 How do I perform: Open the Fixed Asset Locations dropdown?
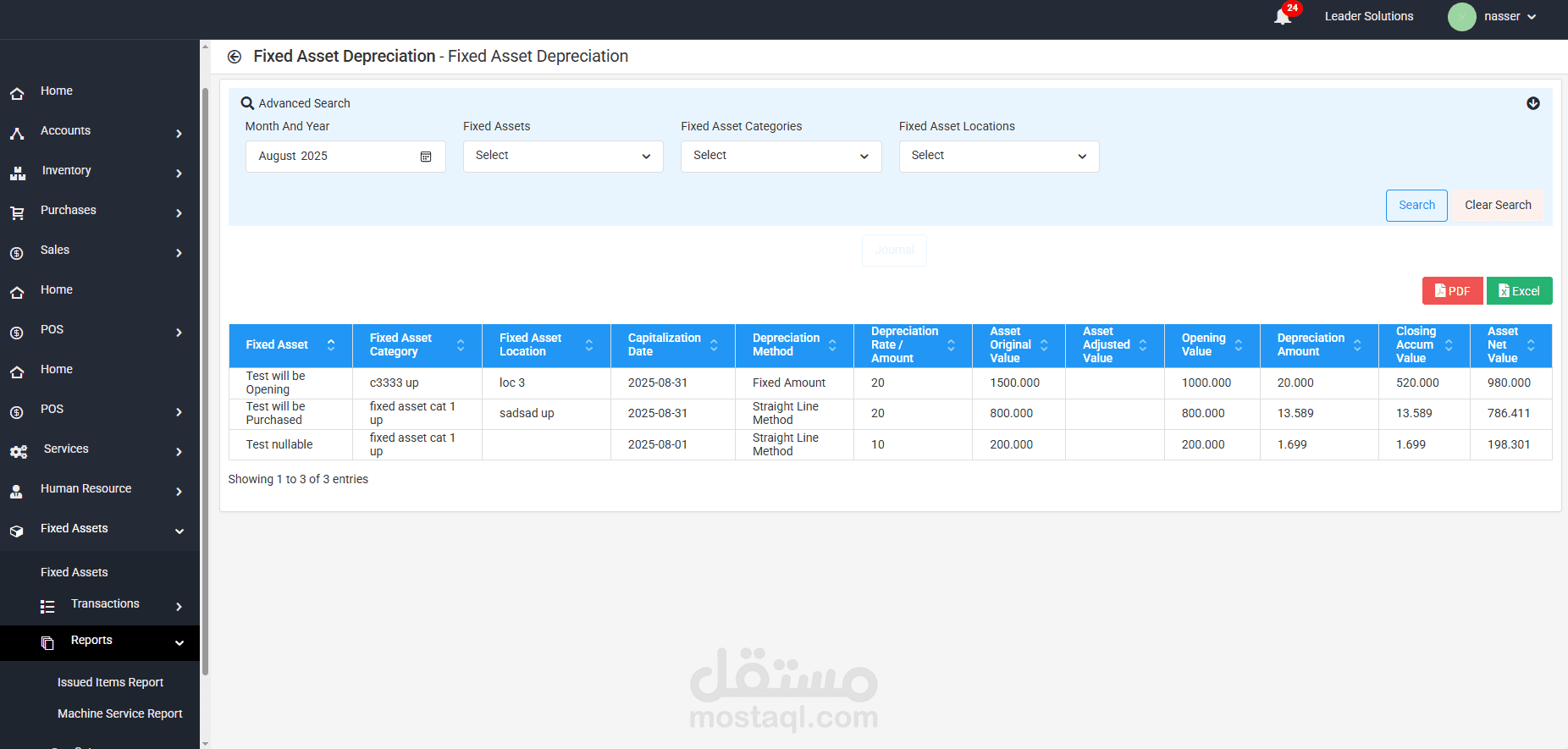[x=999, y=157]
